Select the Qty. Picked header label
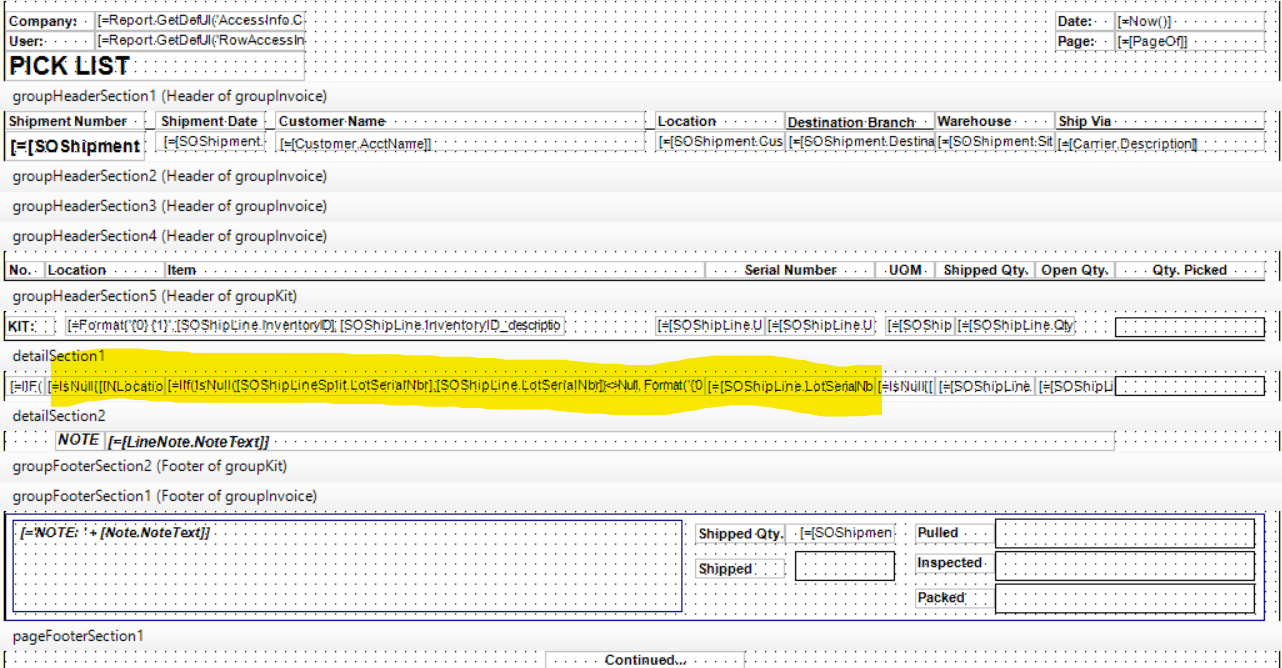This screenshot has width=1282, height=668. [1190, 270]
